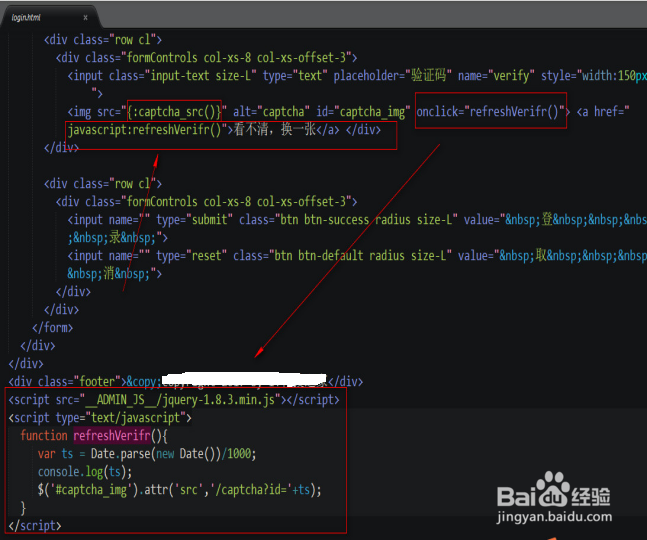
Task: Click the highlighted refreshVerifr function name
Action: (112, 436)
